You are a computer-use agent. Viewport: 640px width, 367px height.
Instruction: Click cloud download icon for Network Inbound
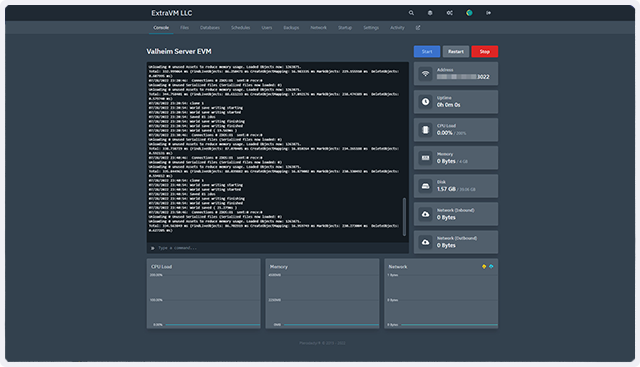click(x=425, y=214)
